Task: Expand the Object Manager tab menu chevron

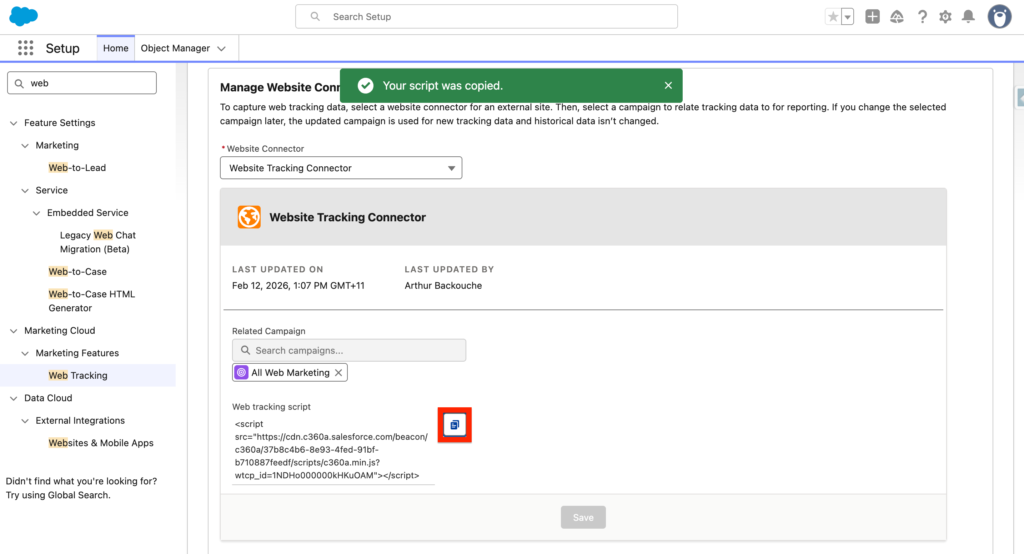Action: [222, 48]
